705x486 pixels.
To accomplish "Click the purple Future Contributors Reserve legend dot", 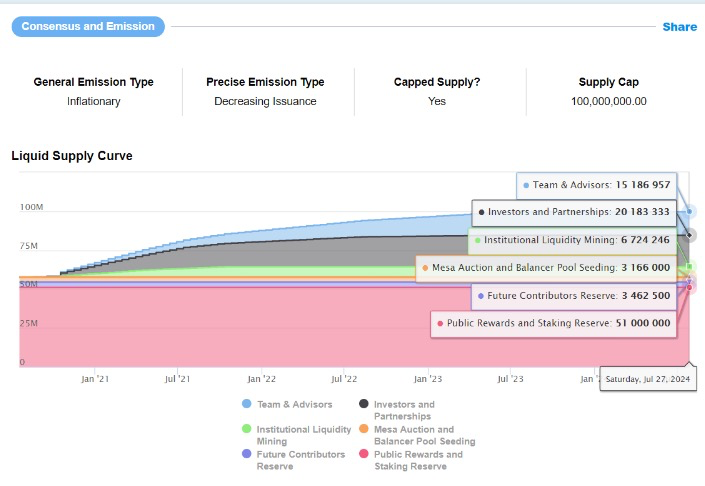I will pos(246,454).
